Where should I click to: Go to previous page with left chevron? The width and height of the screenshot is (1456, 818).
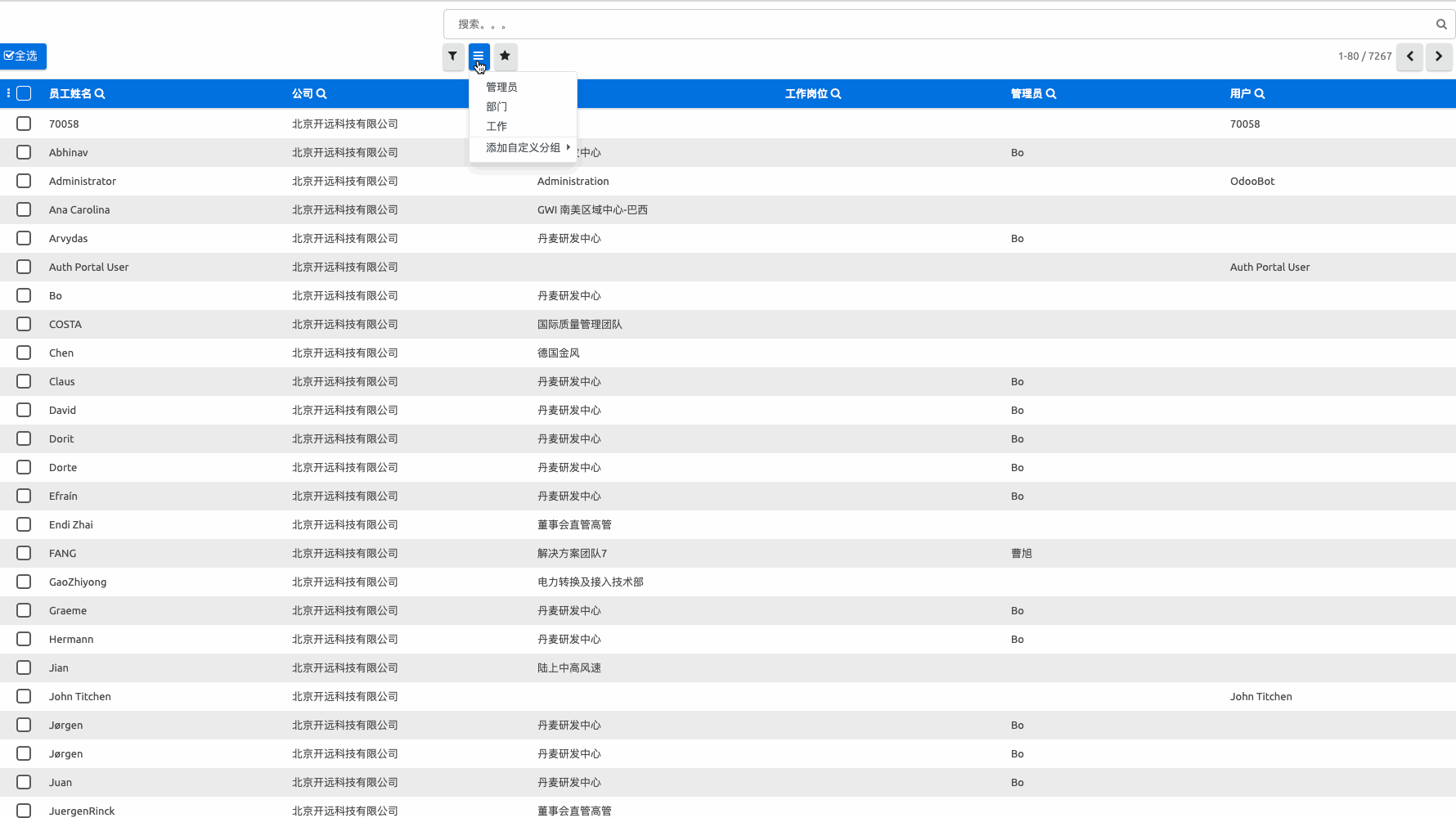point(1409,56)
